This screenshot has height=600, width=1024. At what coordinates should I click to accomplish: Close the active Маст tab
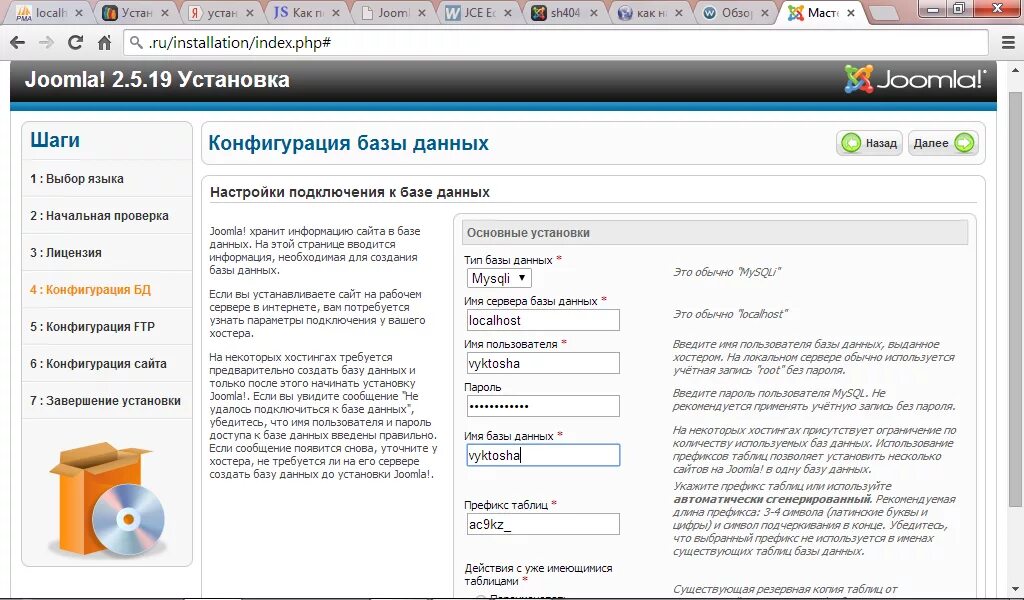[x=851, y=13]
